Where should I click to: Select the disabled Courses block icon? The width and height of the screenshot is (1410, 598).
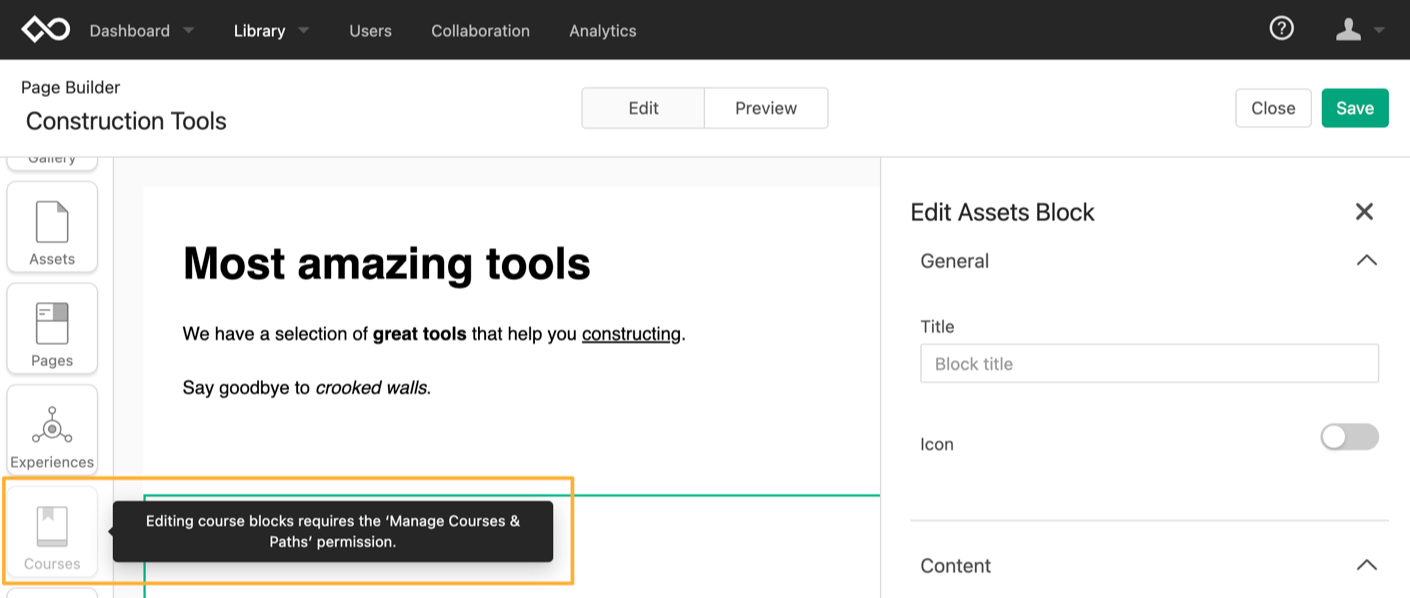(x=52, y=532)
